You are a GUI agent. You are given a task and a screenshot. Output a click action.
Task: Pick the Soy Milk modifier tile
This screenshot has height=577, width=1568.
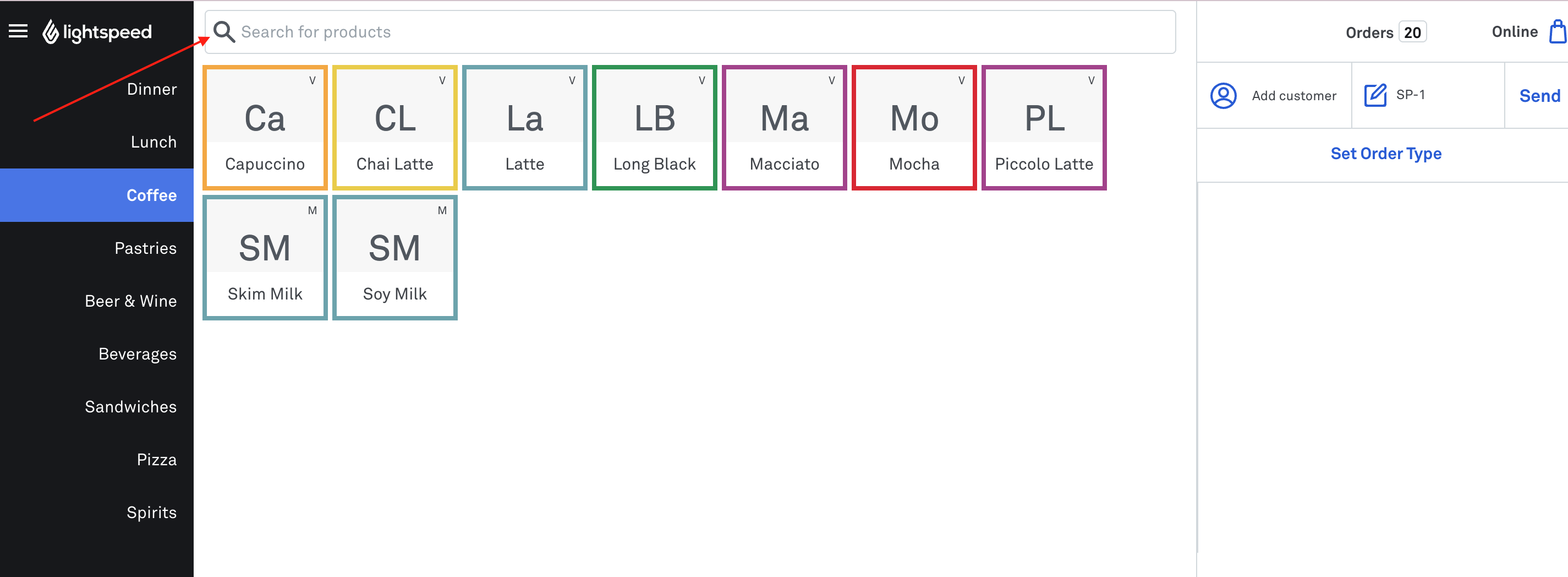[x=394, y=258]
